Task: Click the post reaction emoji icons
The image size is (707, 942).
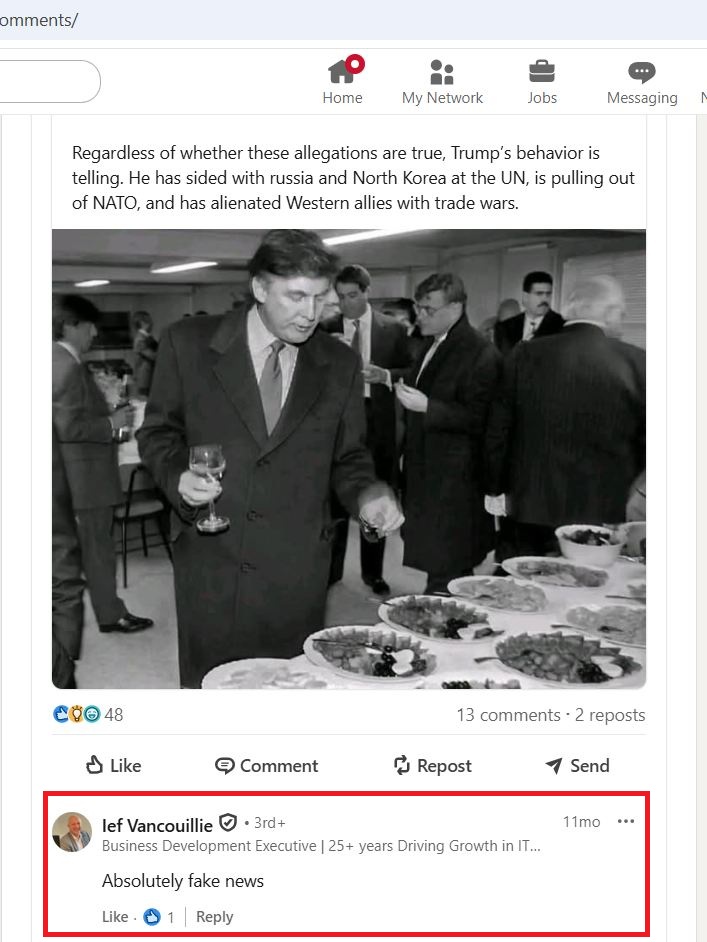Action: 77,714
